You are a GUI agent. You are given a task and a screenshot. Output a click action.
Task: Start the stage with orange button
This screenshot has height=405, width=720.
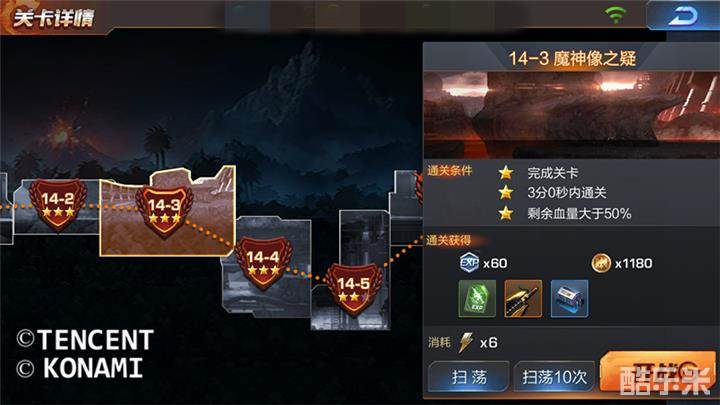pos(658,372)
